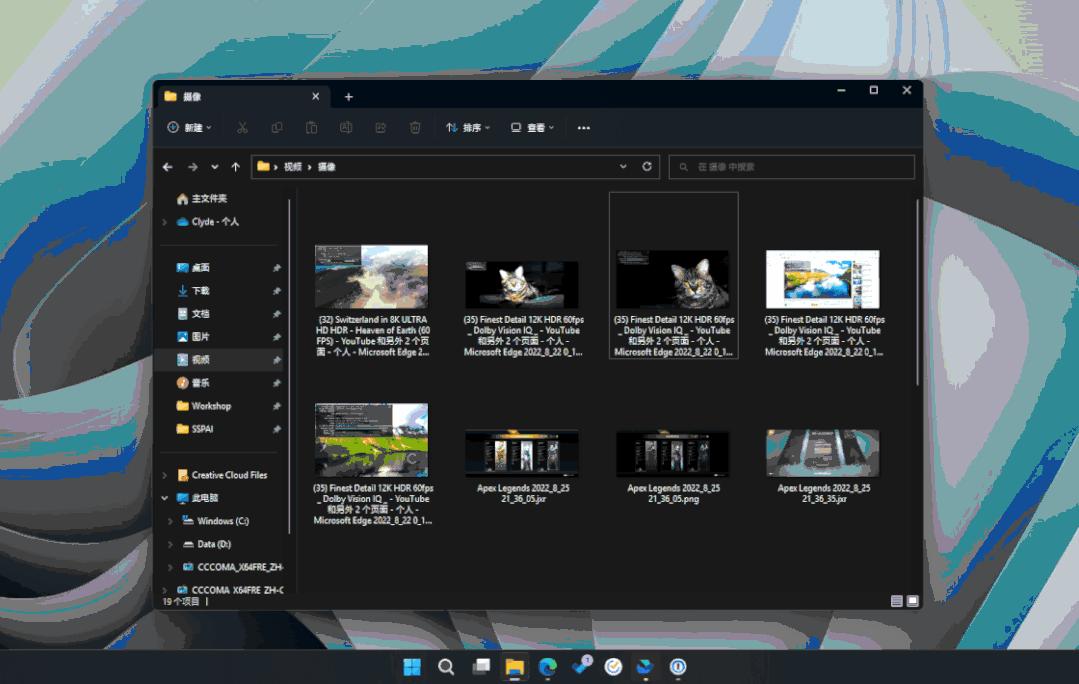Select the Workshop folder in the sidebar
Viewport: 1079px width, 684px height.
[211, 406]
